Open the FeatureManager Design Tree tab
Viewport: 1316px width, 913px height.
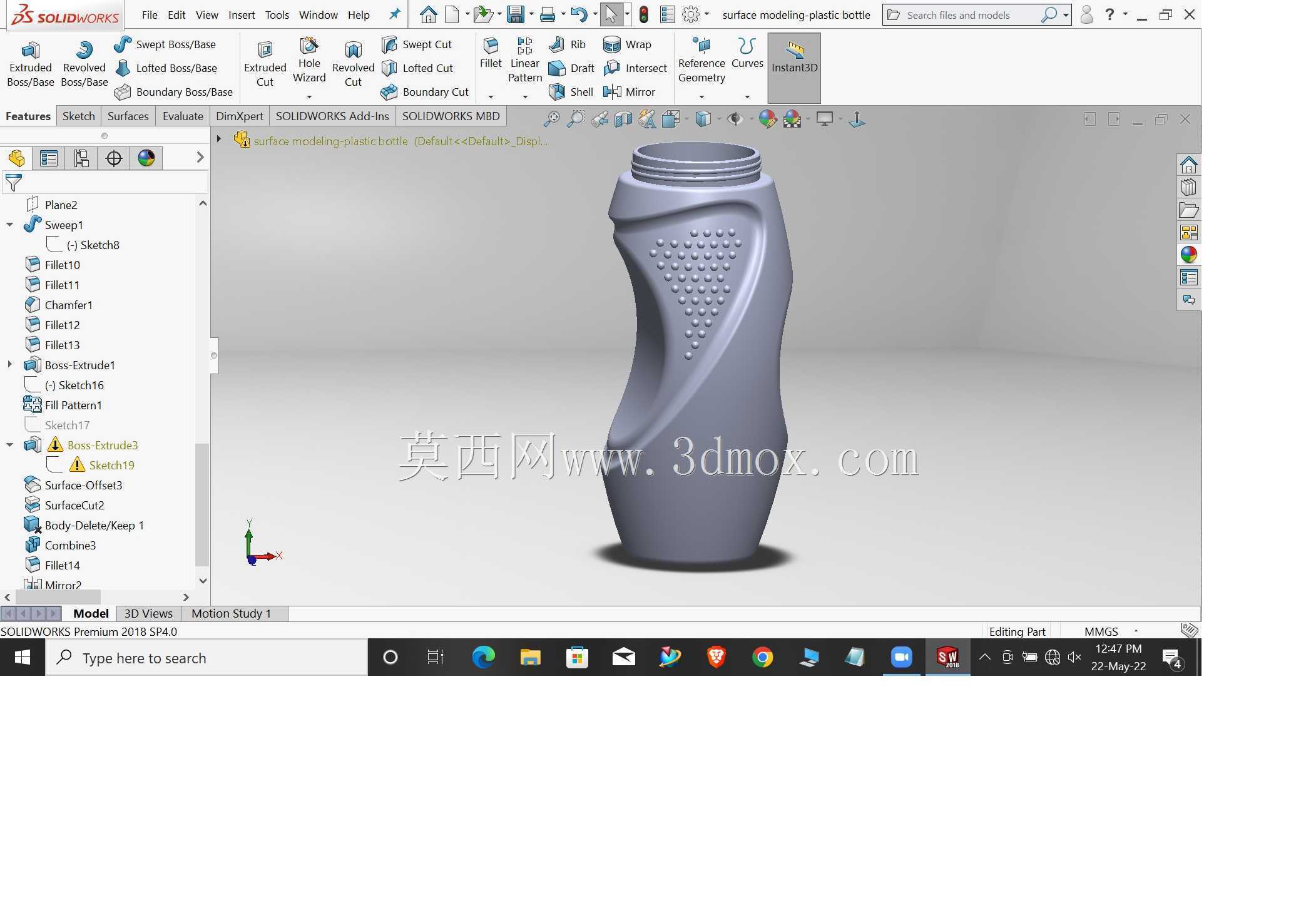pyautogui.click(x=17, y=158)
